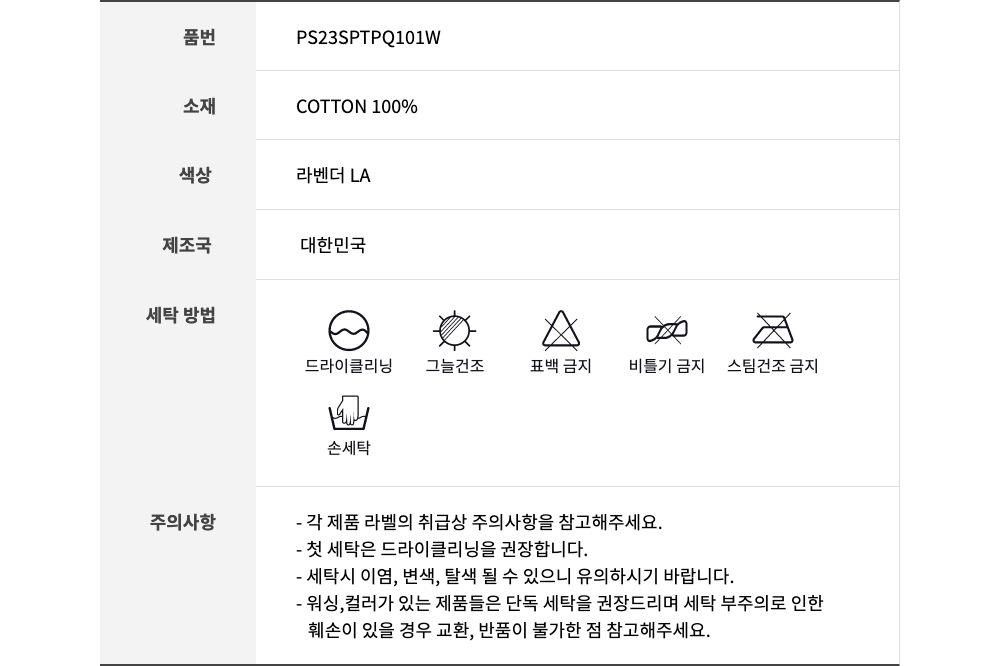Viewport: 1000px width, 666px height.
Task: Click the 스팀건조 금지 caption label
Action: 773,366
